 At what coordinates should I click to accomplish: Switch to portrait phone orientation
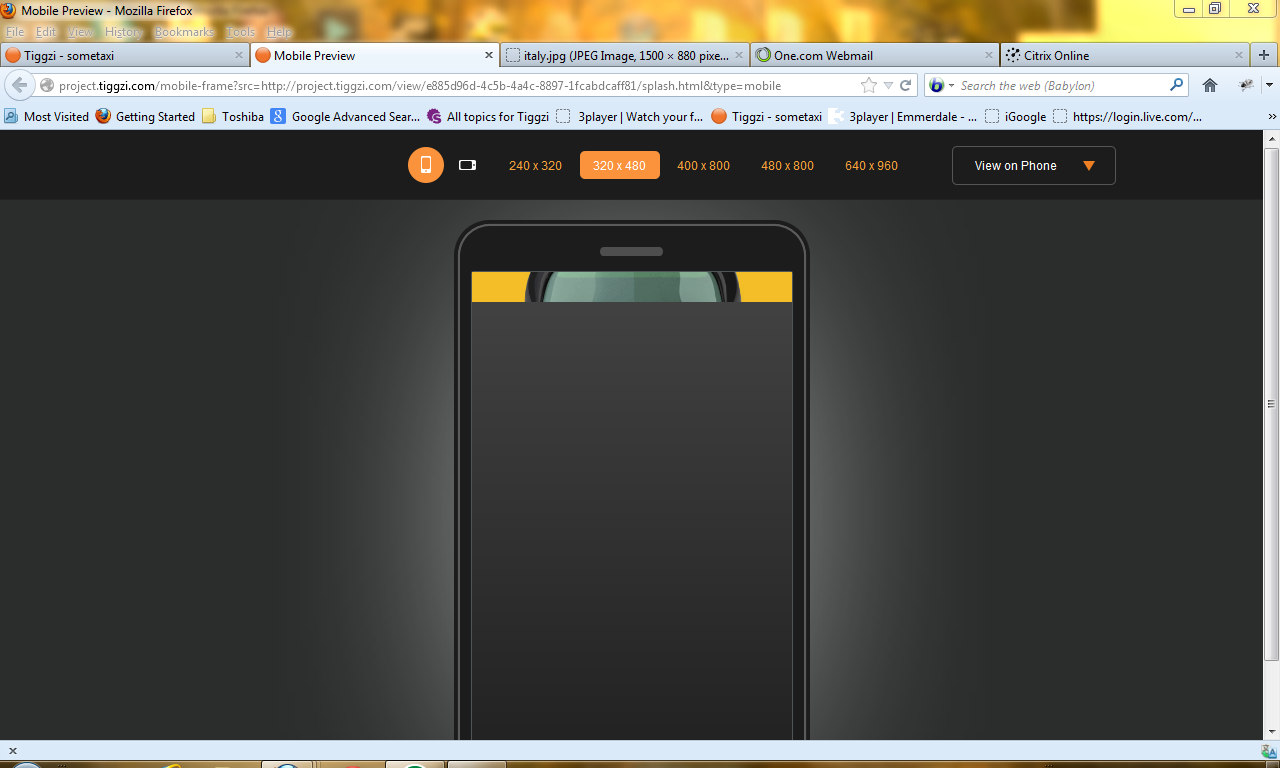pyautogui.click(x=425, y=165)
